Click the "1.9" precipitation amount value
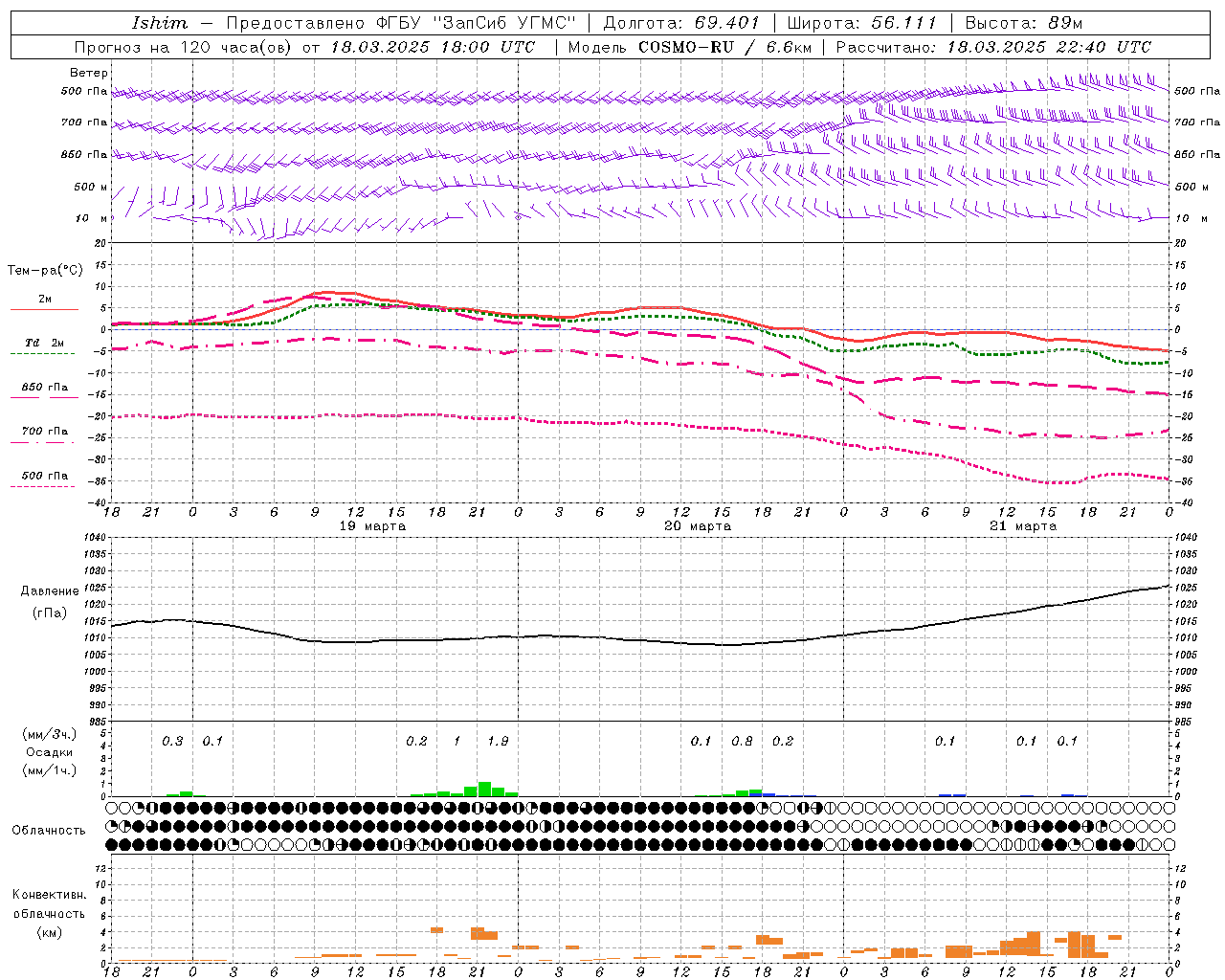The image size is (1225, 980). (498, 742)
